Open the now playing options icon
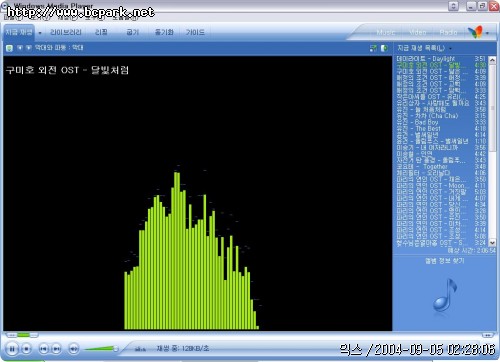Screen dimensions: 500x362 9,48
